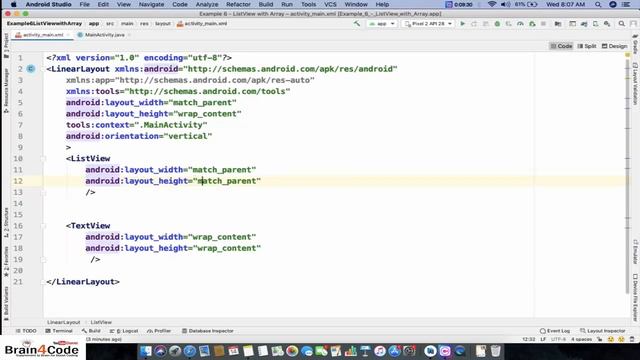This screenshot has width=640, height=360.
Task: Click the Make Project hammer icon
Action: 357,24
